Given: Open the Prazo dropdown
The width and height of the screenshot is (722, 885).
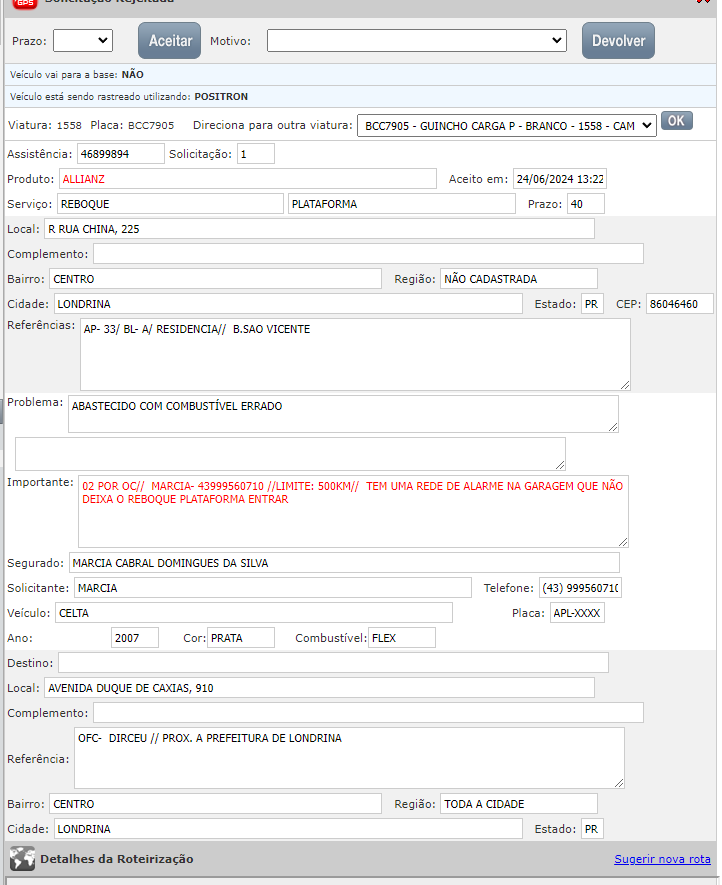Looking at the screenshot, I should tap(83, 41).
